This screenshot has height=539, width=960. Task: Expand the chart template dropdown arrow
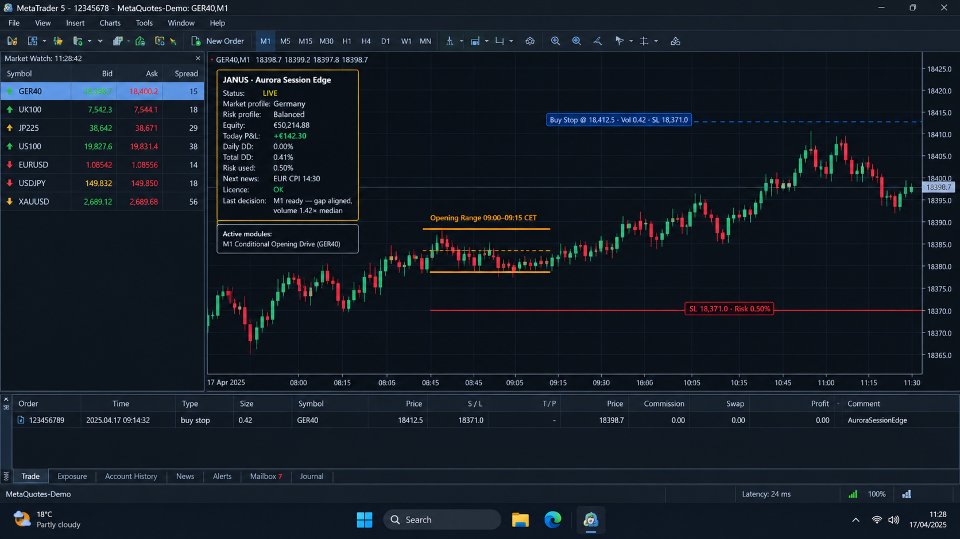pos(487,41)
